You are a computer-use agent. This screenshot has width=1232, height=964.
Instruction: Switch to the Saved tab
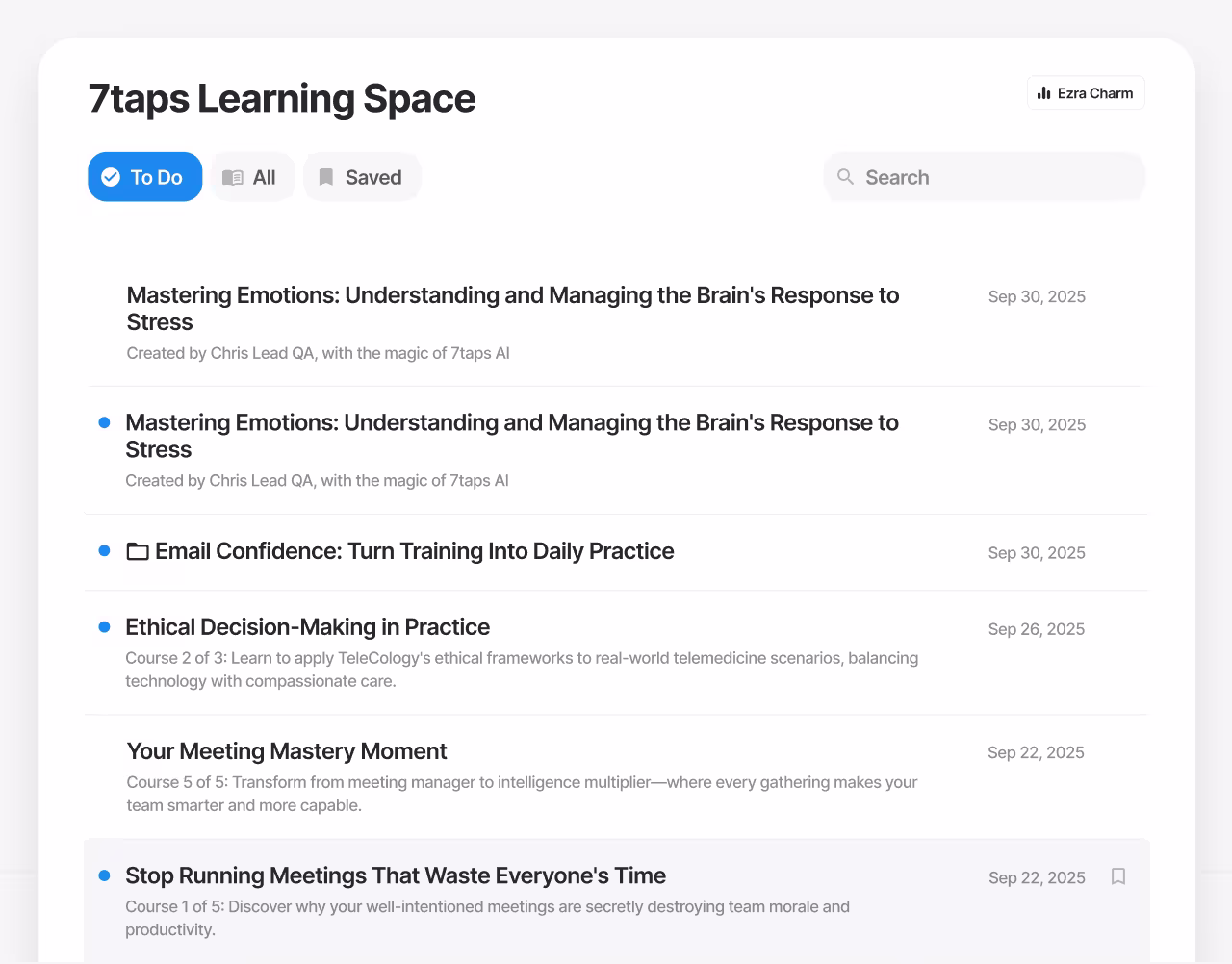[362, 177]
